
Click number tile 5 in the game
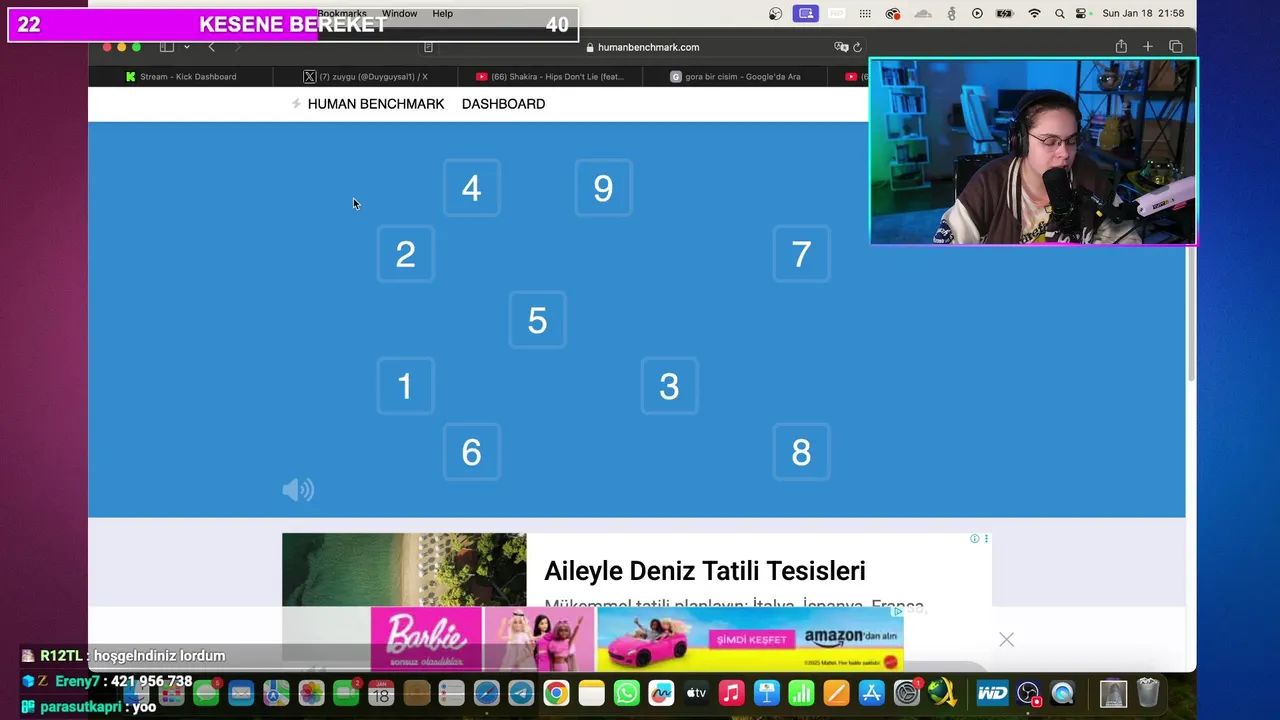(x=537, y=320)
